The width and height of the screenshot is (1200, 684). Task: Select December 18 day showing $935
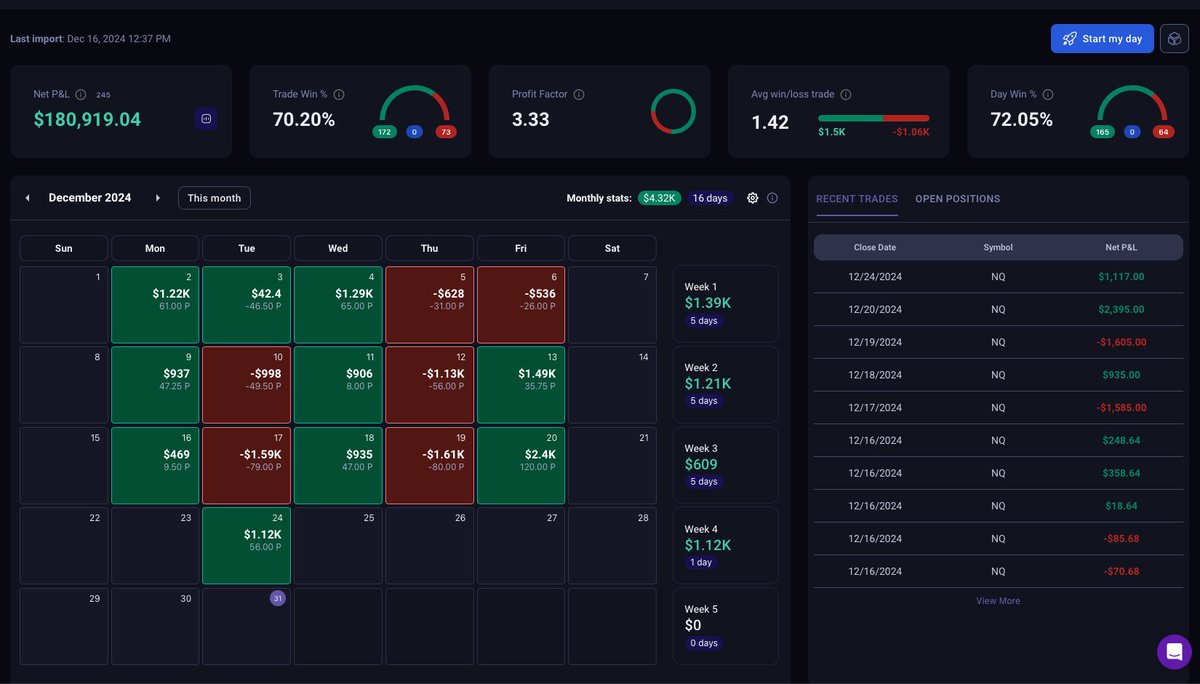(338, 466)
